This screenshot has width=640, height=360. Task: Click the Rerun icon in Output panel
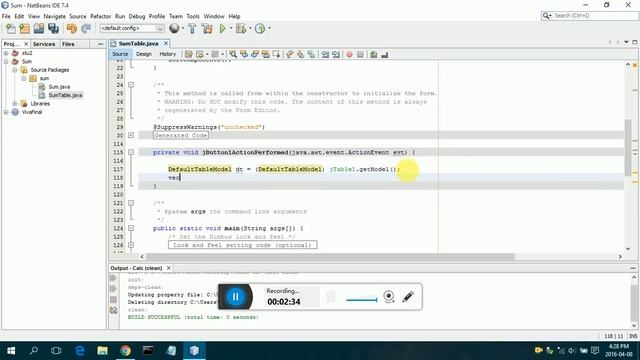click(113, 278)
